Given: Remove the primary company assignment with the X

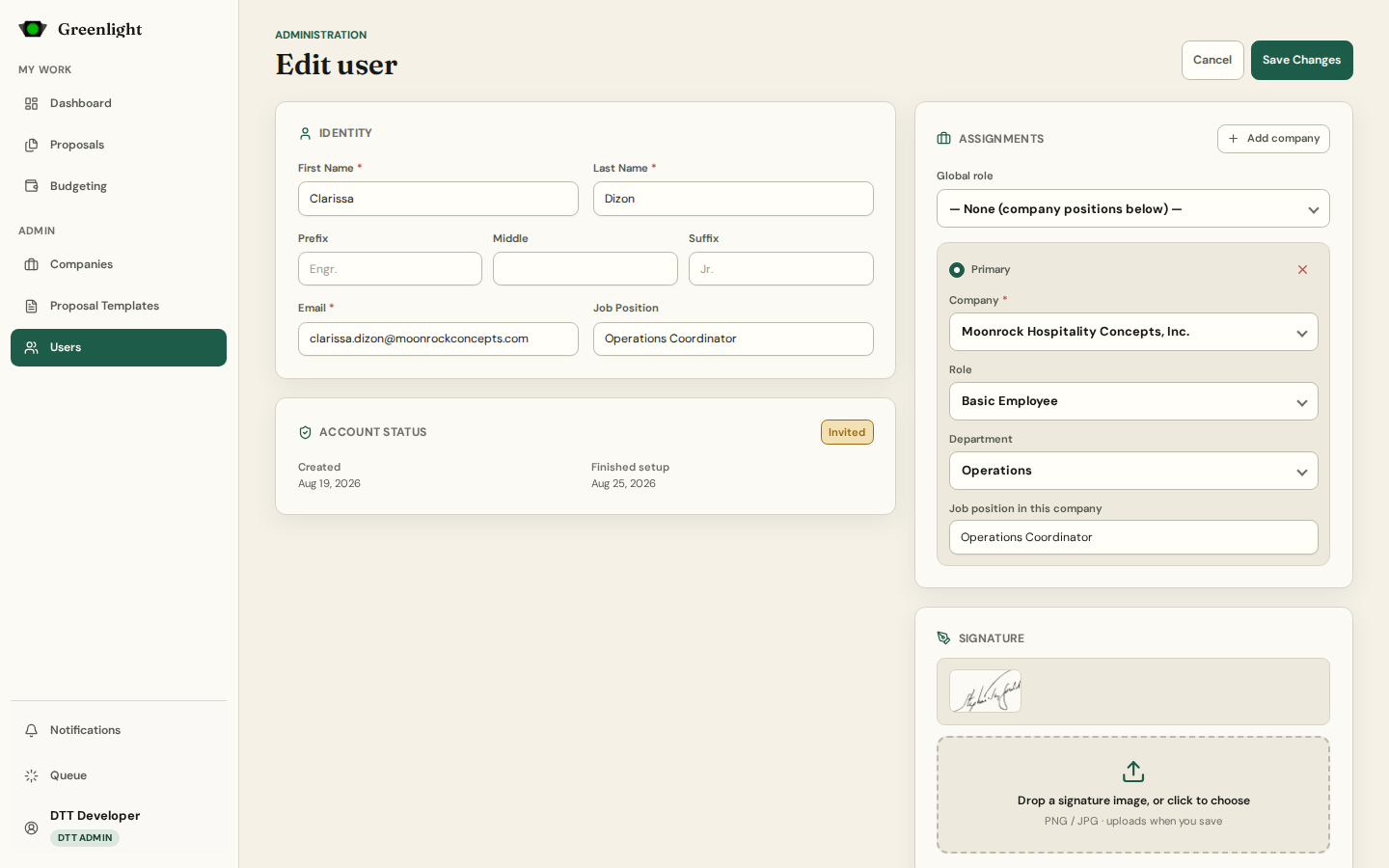Looking at the screenshot, I should 1302,270.
